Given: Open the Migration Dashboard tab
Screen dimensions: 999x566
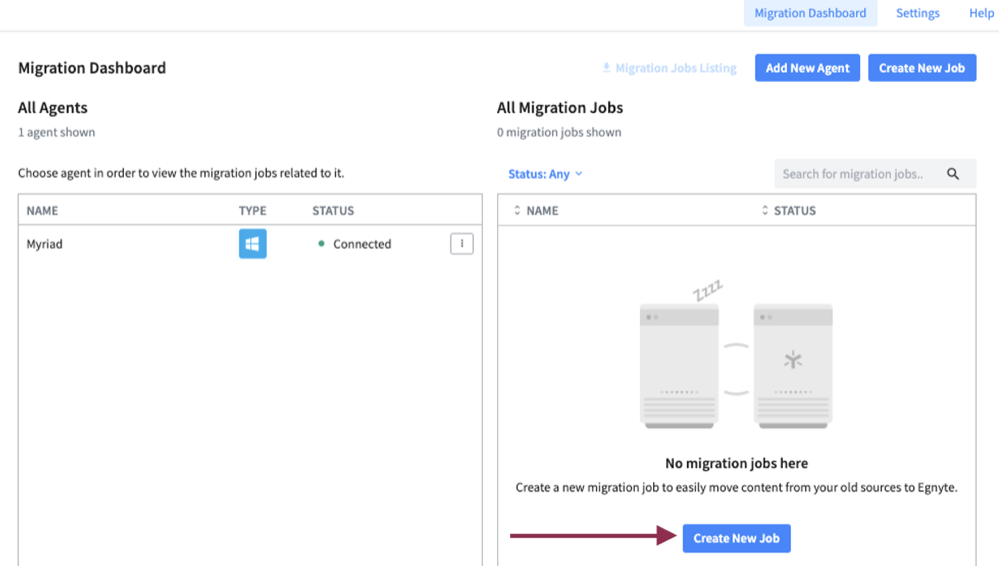Looking at the screenshot, I should (x=810, y=13).
